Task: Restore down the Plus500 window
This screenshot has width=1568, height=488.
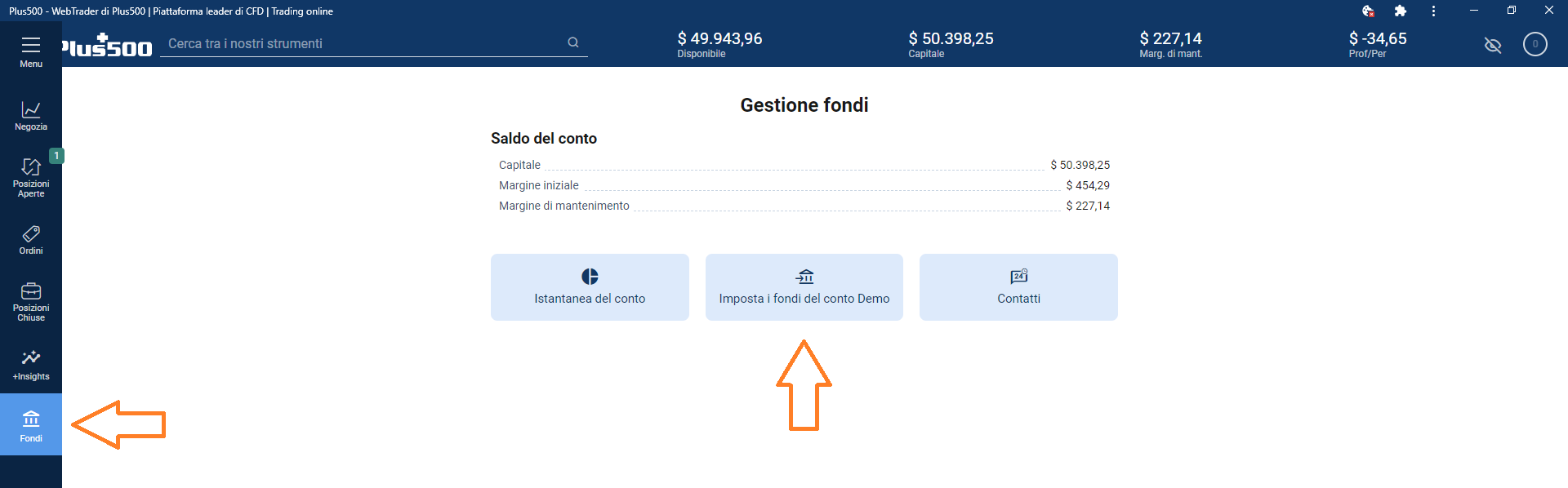Action: pyautogui.click(x=1512, y=11)
